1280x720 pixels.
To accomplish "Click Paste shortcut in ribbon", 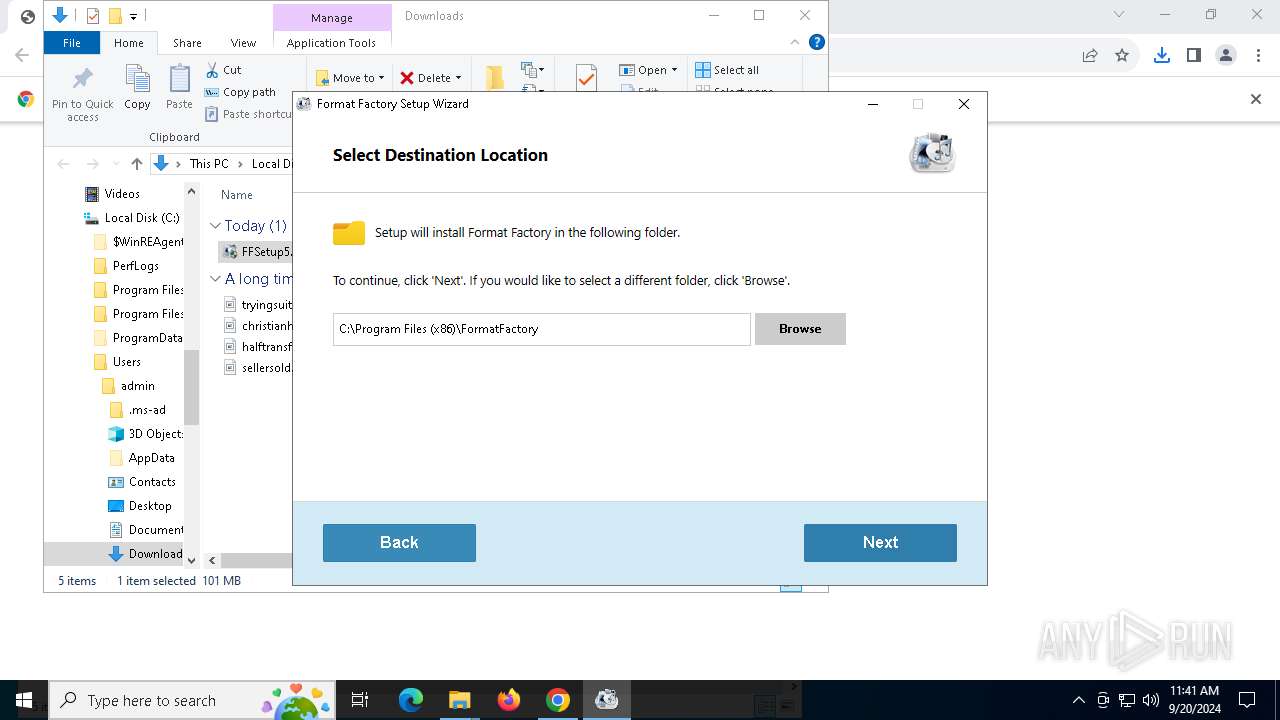I will pyautogui.click(x=249, y=114).
